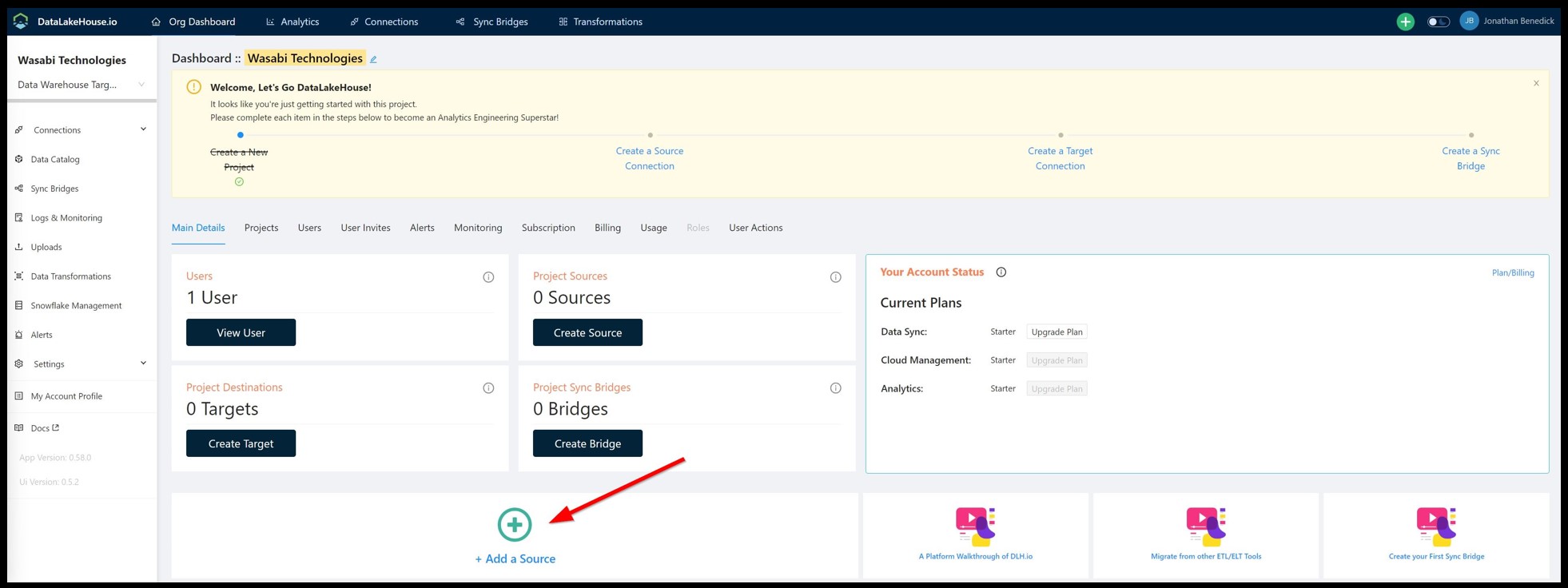Click the green plus icon in top bar
The width and height of the screenshot is (1568, 588).
point(1405,22)
